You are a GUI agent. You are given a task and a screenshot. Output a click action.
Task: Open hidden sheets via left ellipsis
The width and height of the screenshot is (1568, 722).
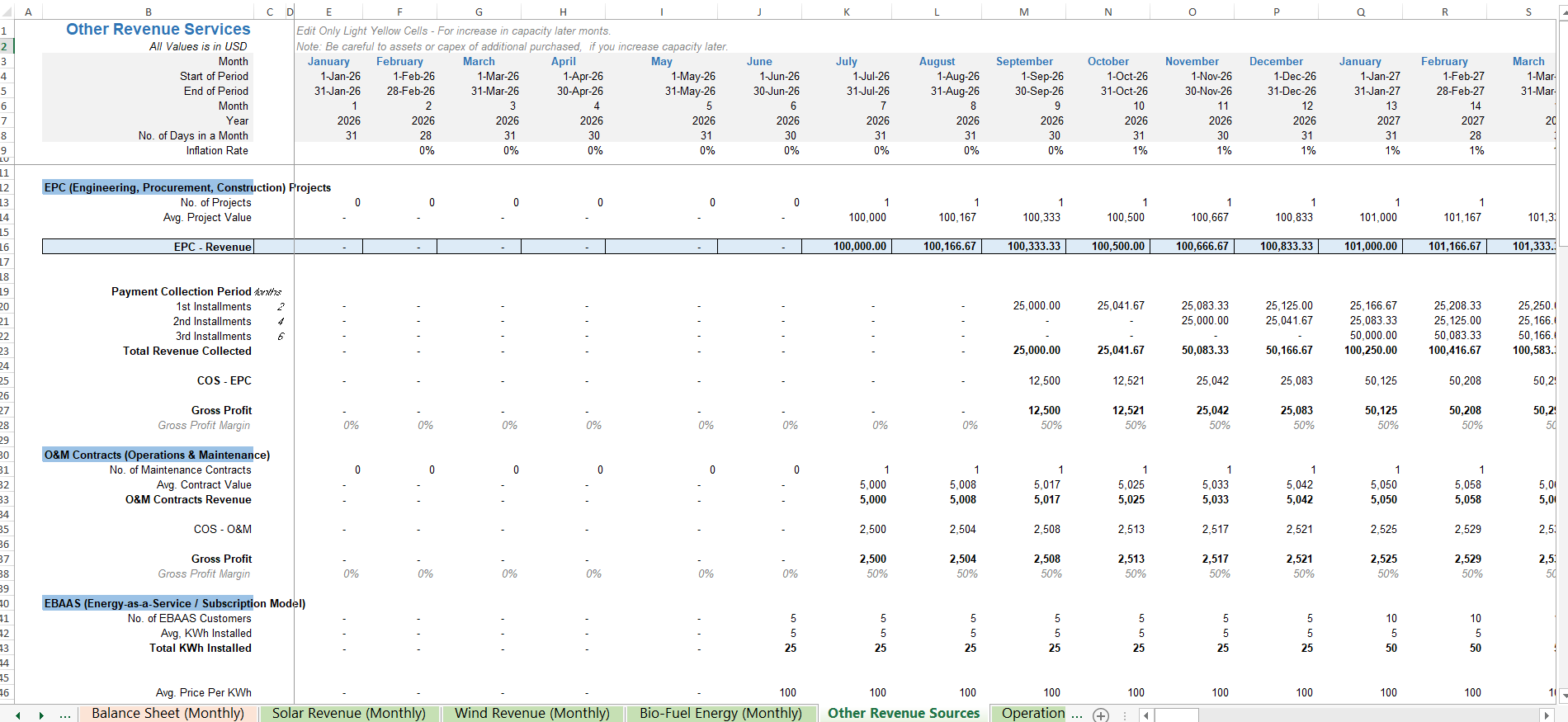[x=65, y=715]
